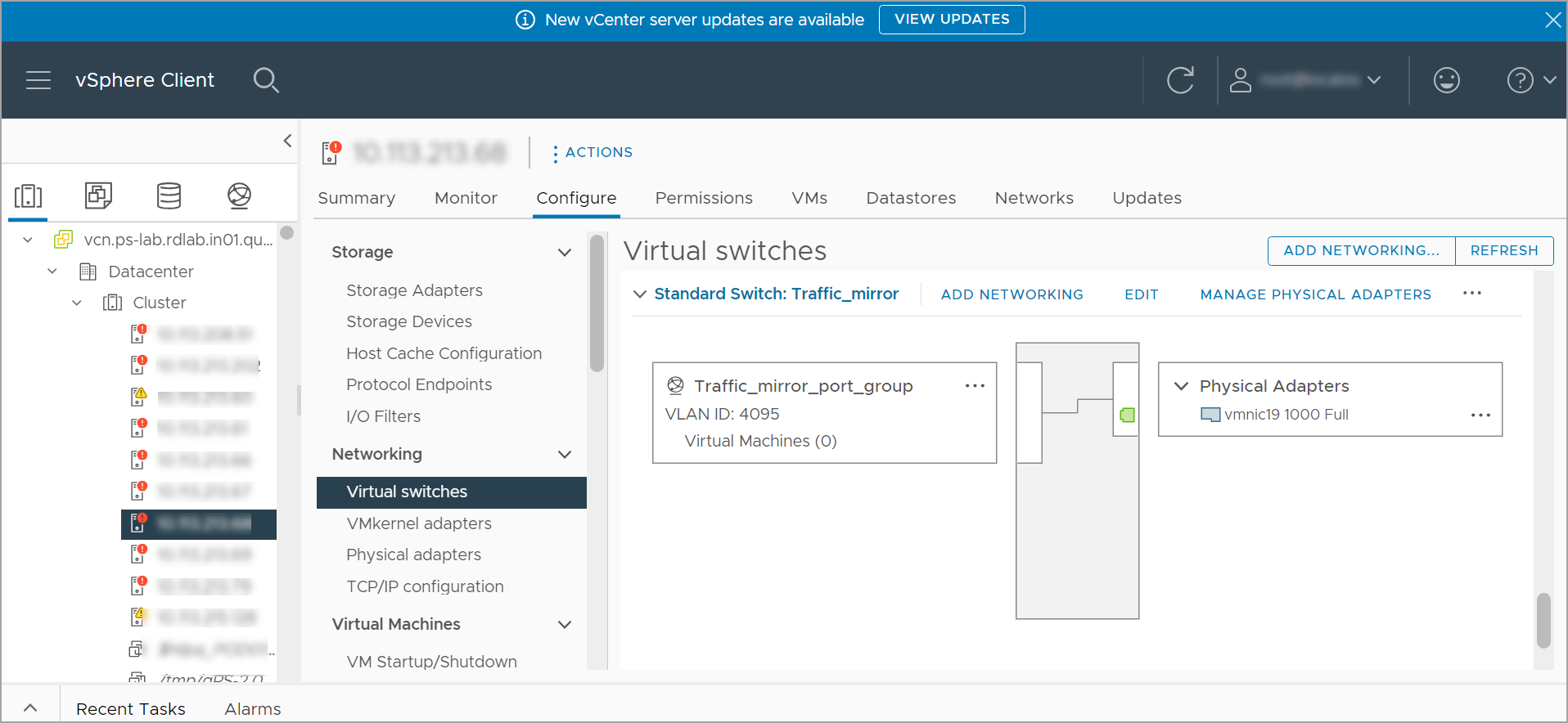Image resolution: width=1568 pixels, height=723 pixels.
Task: Collapse the Virtual Machines section
Action: click(564, 624)
